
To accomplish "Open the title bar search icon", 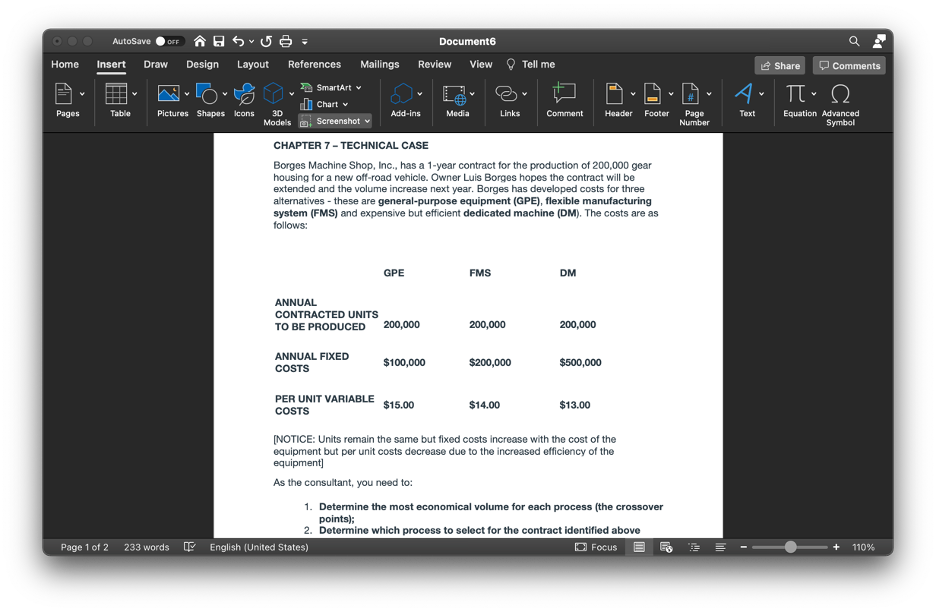I will click(x=854, y=41).
